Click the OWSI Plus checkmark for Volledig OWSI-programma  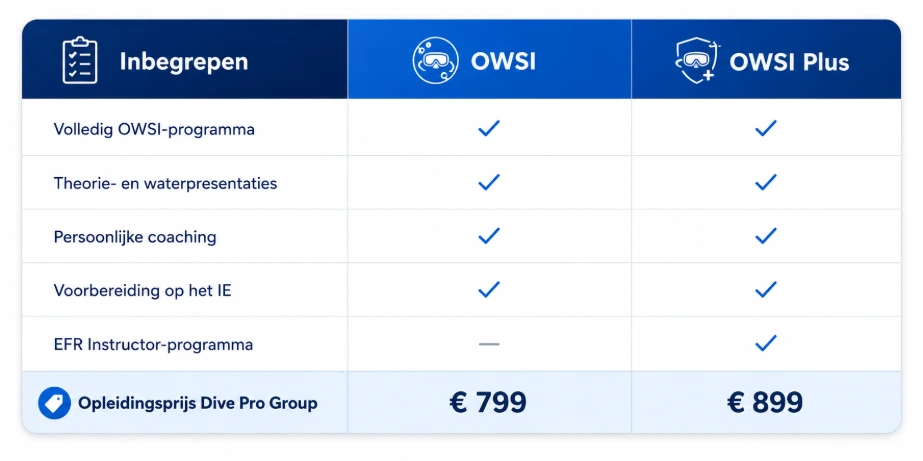point(765,128)
